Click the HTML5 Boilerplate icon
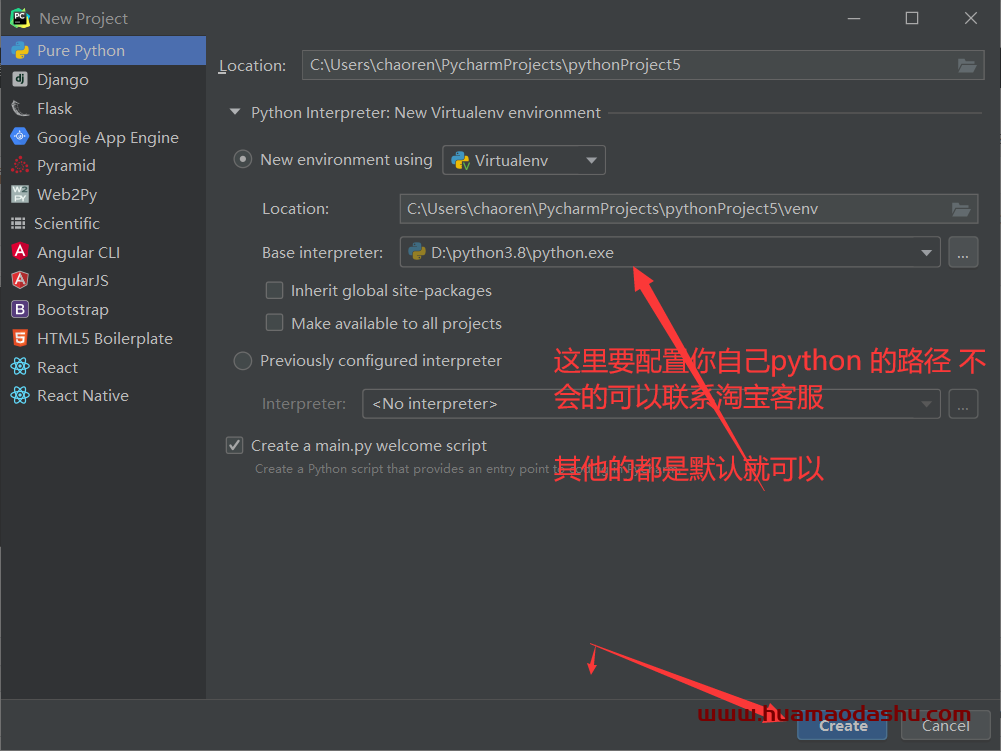The width and height of the screenshot is (1001, 751). click(x=20, y=338)
